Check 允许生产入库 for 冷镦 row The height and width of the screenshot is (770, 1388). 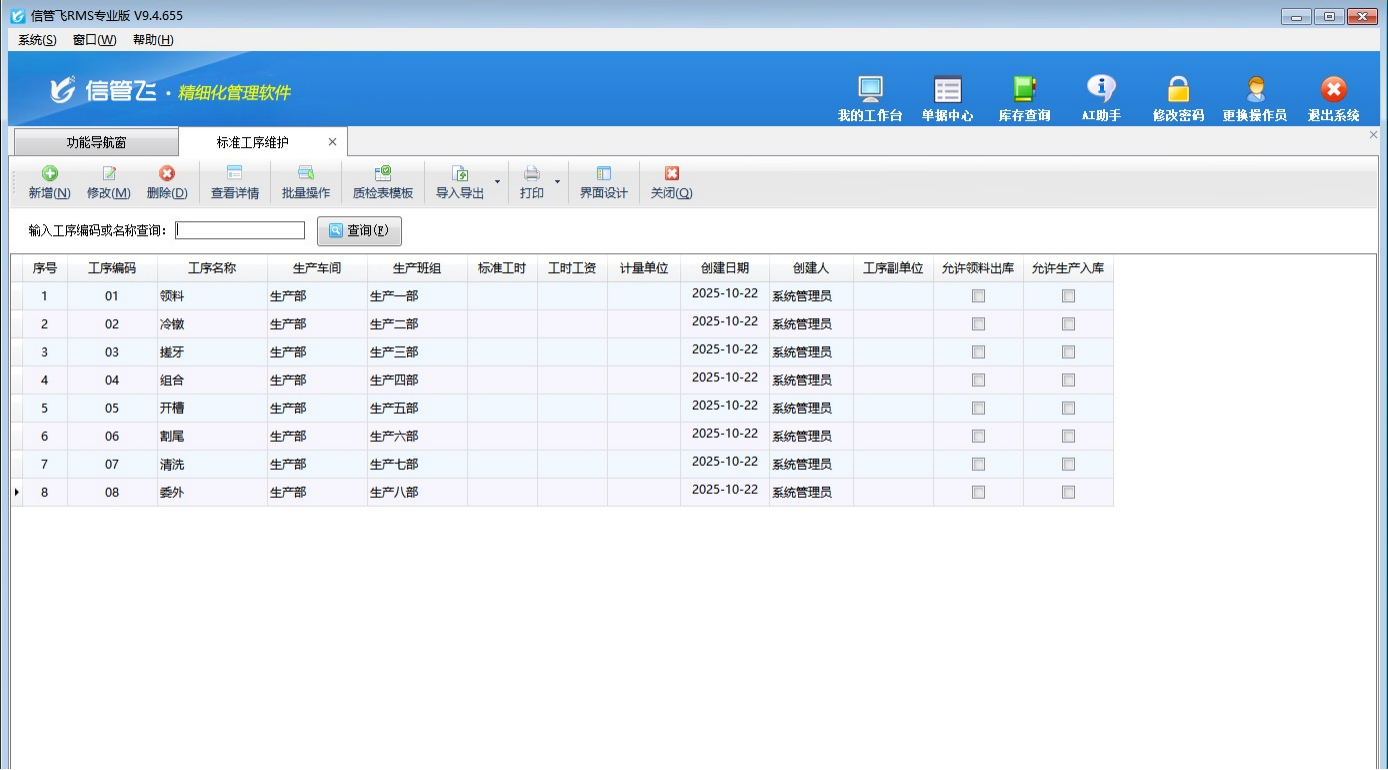(x=1068, y=324)
